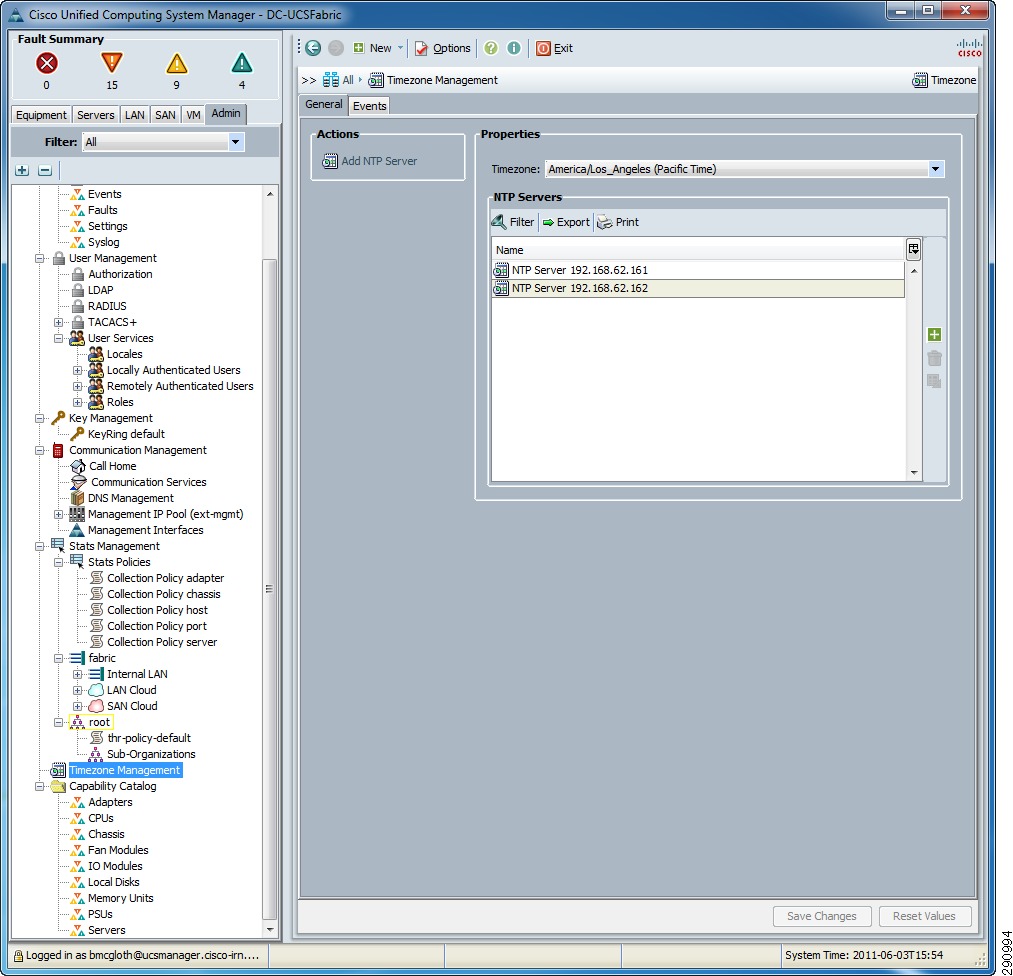This screenshot has height=976, width=1013.
Task: Collapse the User Management node
Action: pyautogui.click(x=39, y=258)
